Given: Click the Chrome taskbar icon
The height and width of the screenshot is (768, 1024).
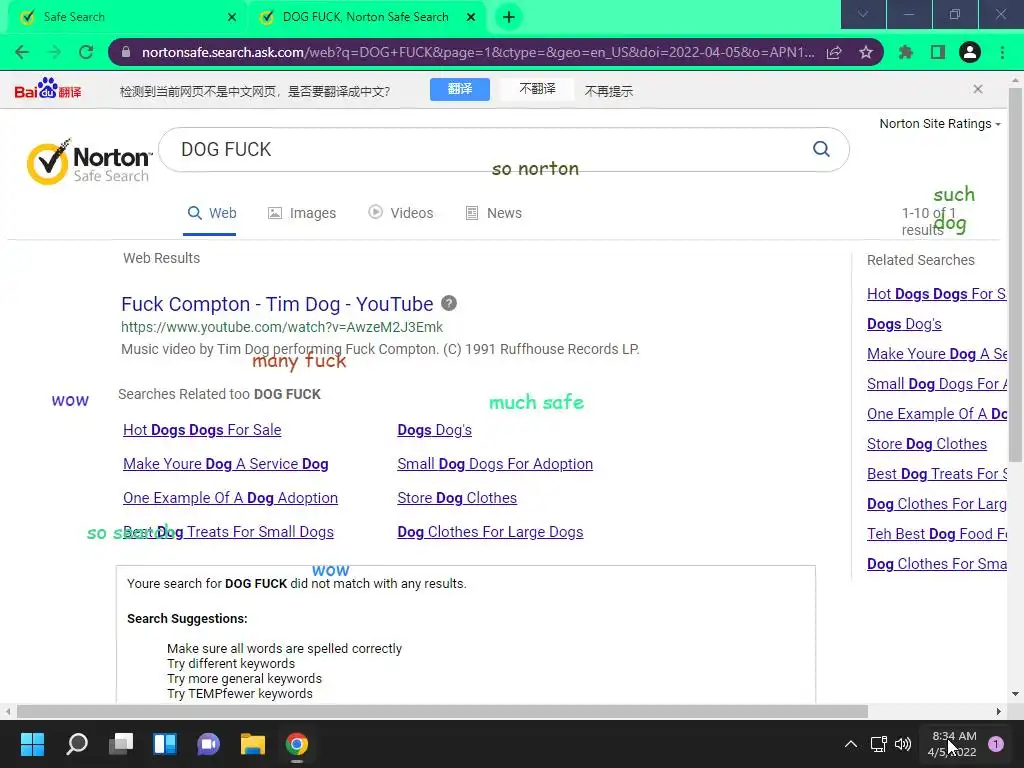Looking at the screenshot, I should click(296, 744).
